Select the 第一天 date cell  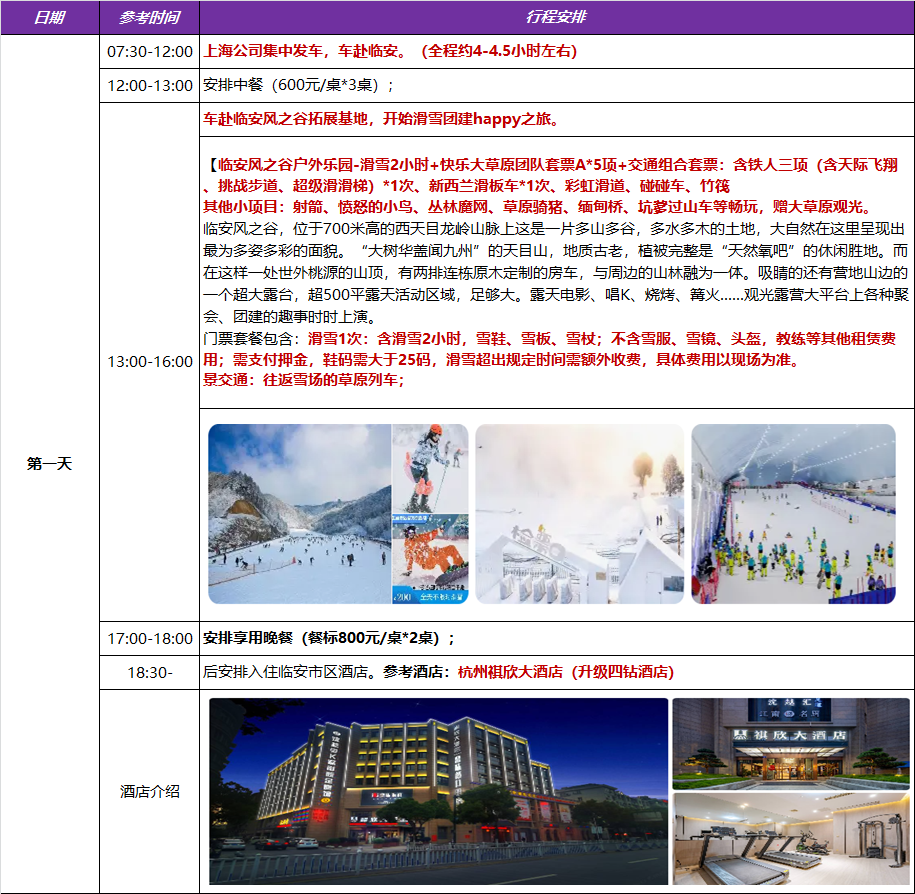49,464
